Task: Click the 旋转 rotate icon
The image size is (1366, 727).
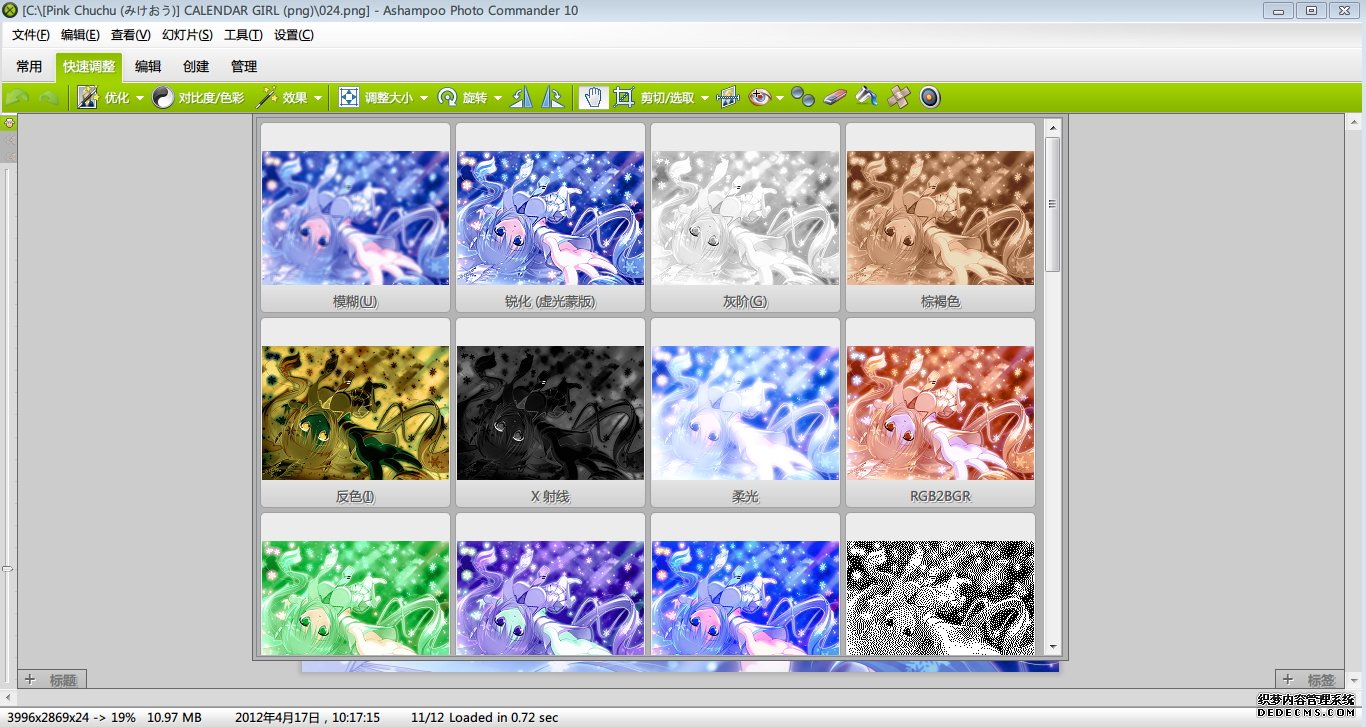Action: click(447, 97)
